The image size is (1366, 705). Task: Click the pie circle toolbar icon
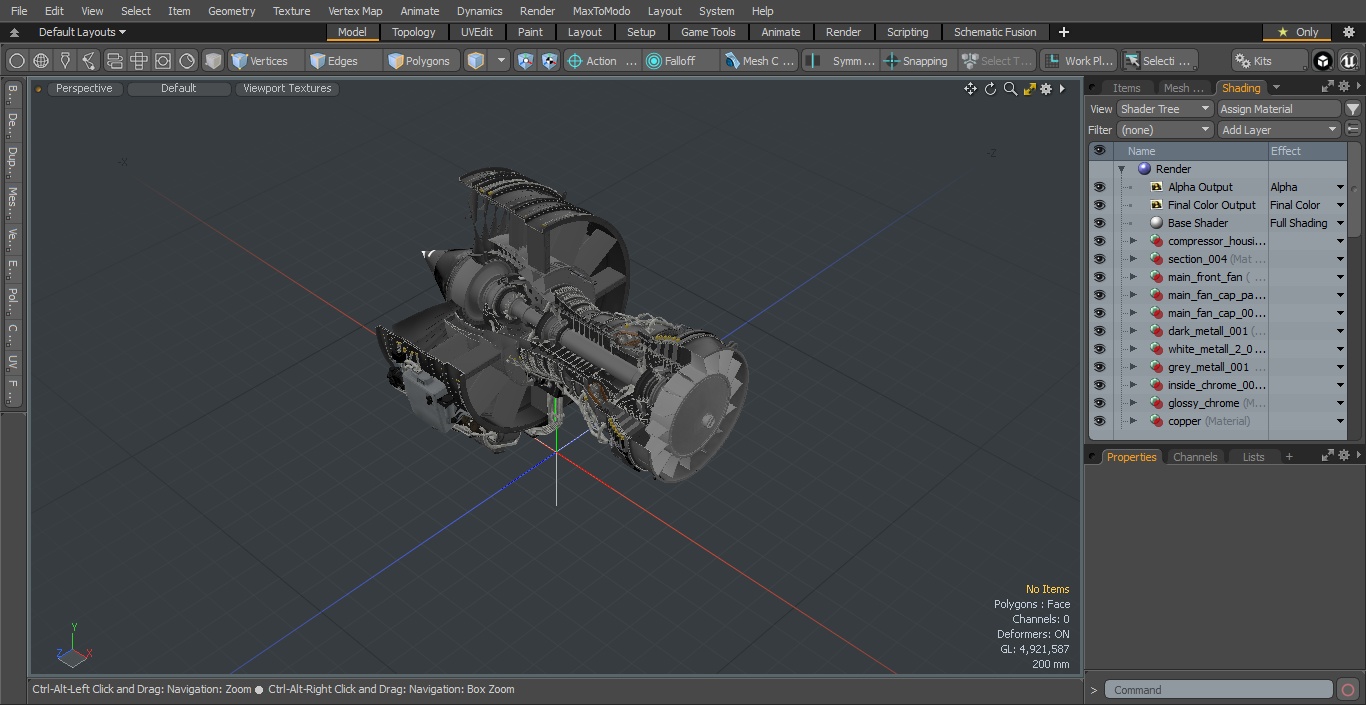click(x=187, y=61)
